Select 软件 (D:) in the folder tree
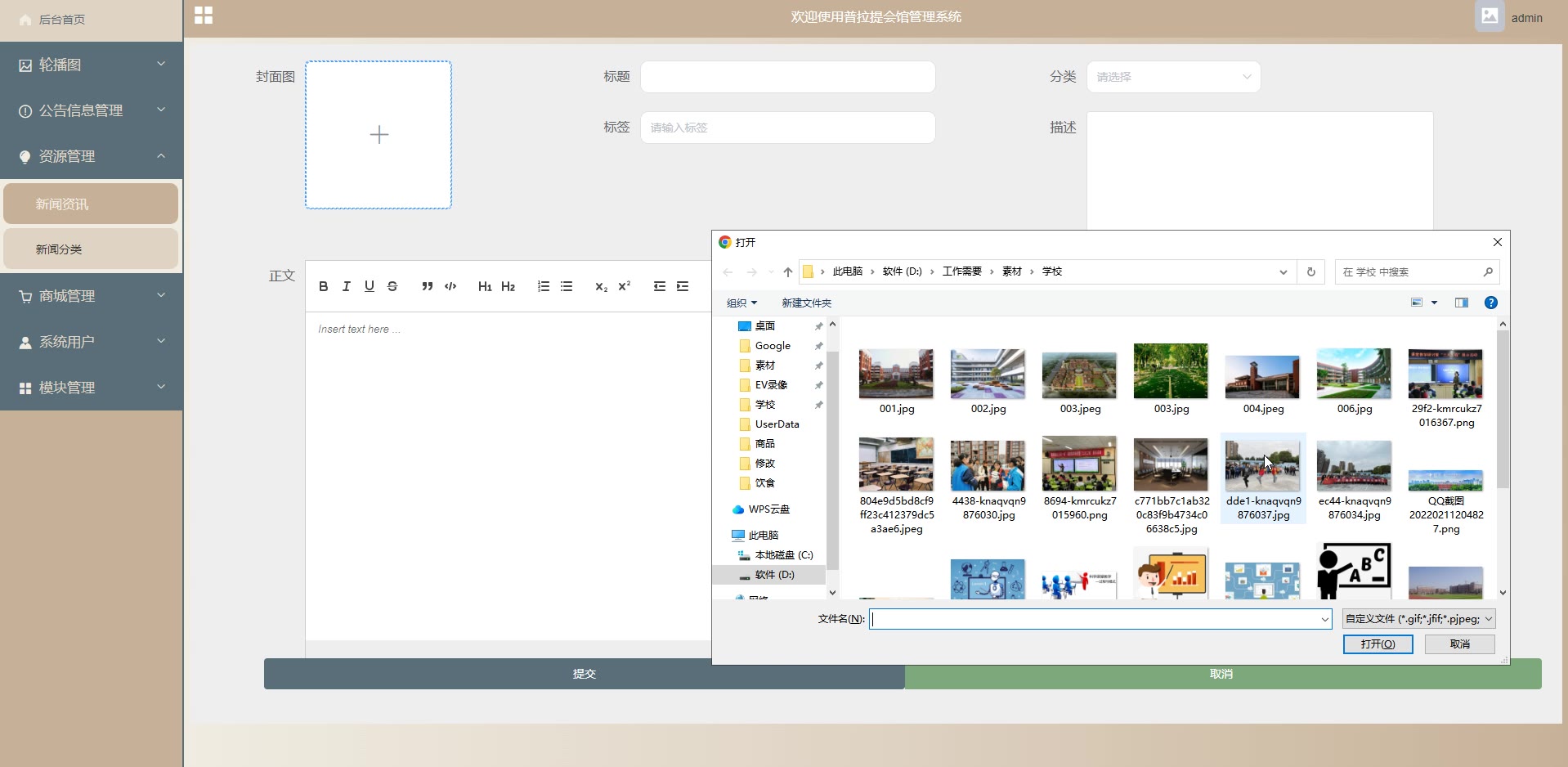 point(773,575)
